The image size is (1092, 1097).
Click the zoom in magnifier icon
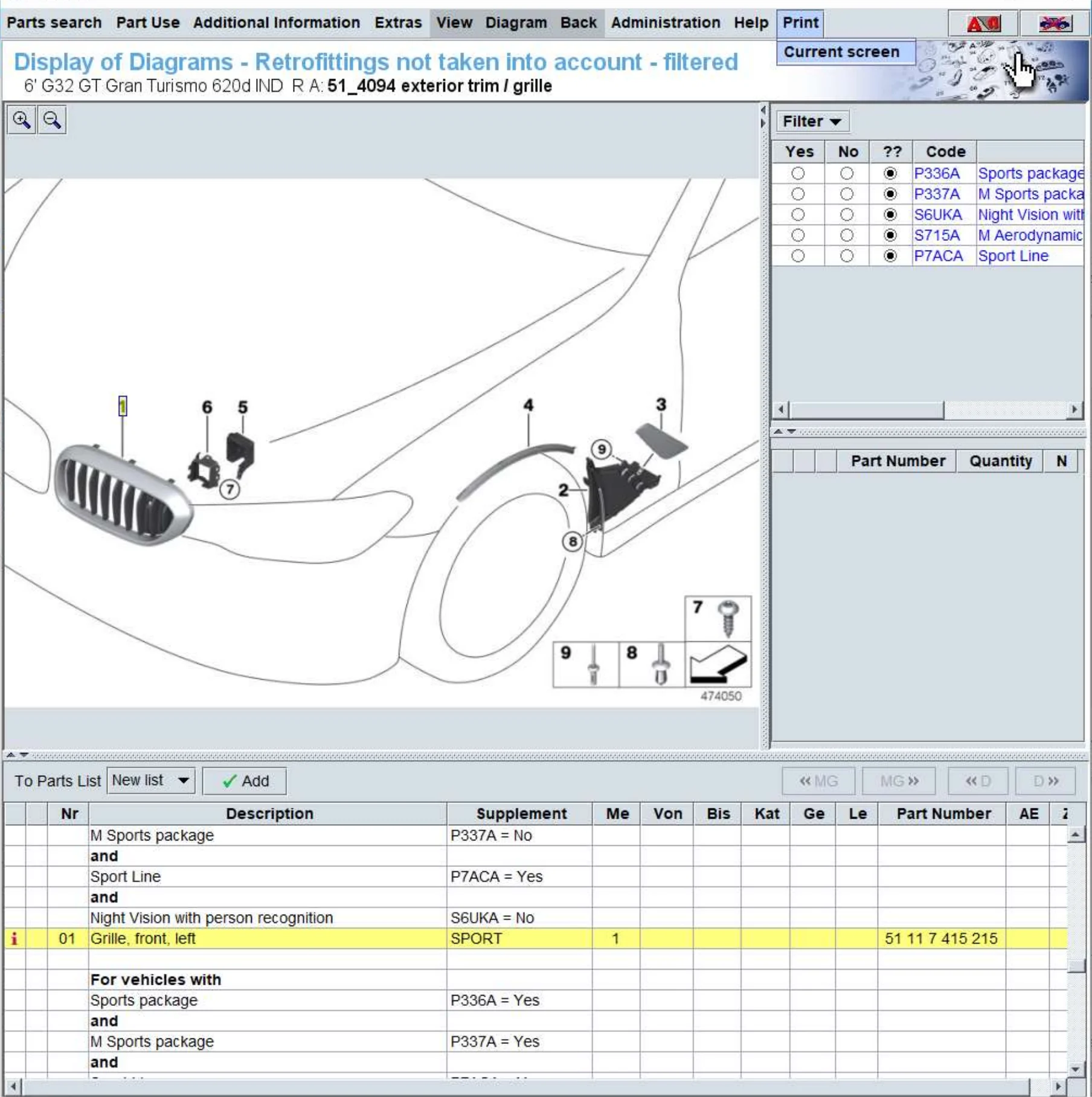pos(22,120)
